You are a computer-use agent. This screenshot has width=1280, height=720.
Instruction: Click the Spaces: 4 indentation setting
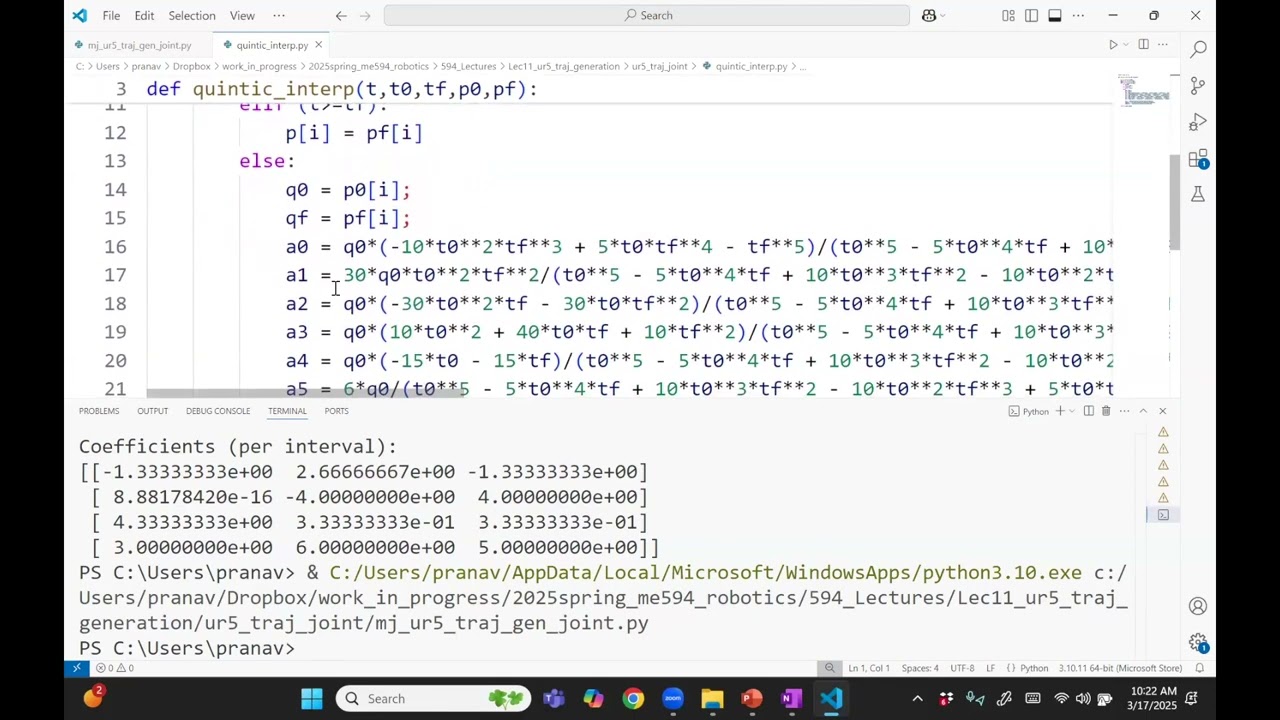[920, 668]
